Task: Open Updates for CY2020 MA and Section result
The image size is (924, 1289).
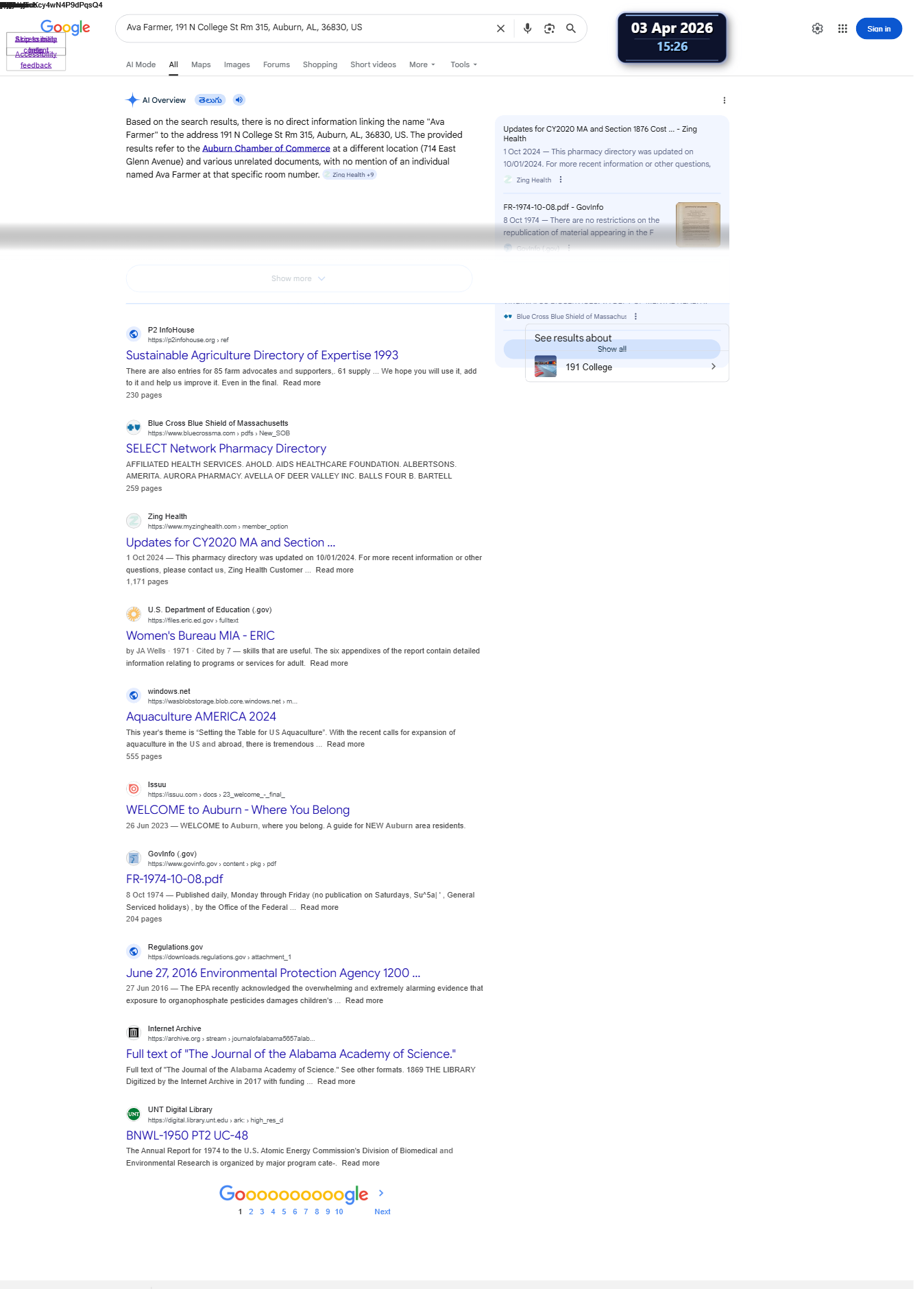Action: (x=230, y=542)
